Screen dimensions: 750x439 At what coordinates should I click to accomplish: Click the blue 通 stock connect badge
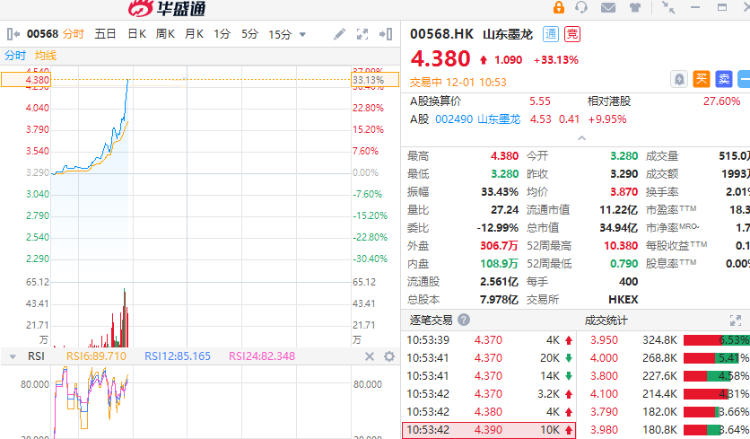coord(551,34)
